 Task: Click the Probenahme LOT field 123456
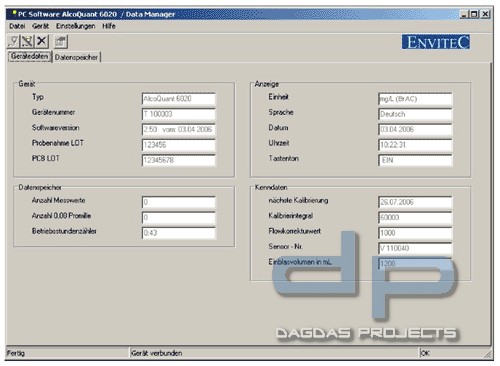click(x=179, y=145)
